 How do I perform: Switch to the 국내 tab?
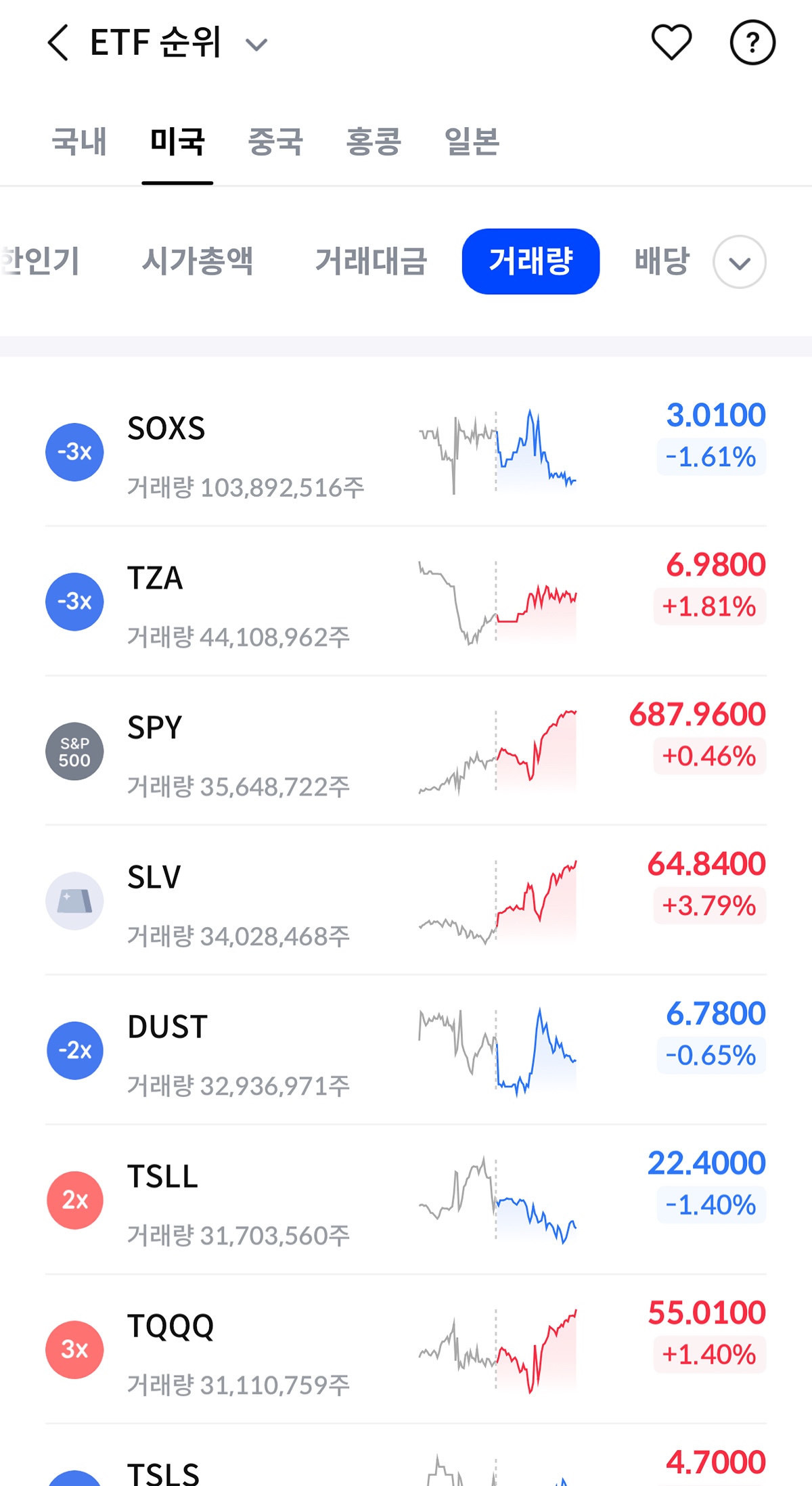[x=79, y=141]
